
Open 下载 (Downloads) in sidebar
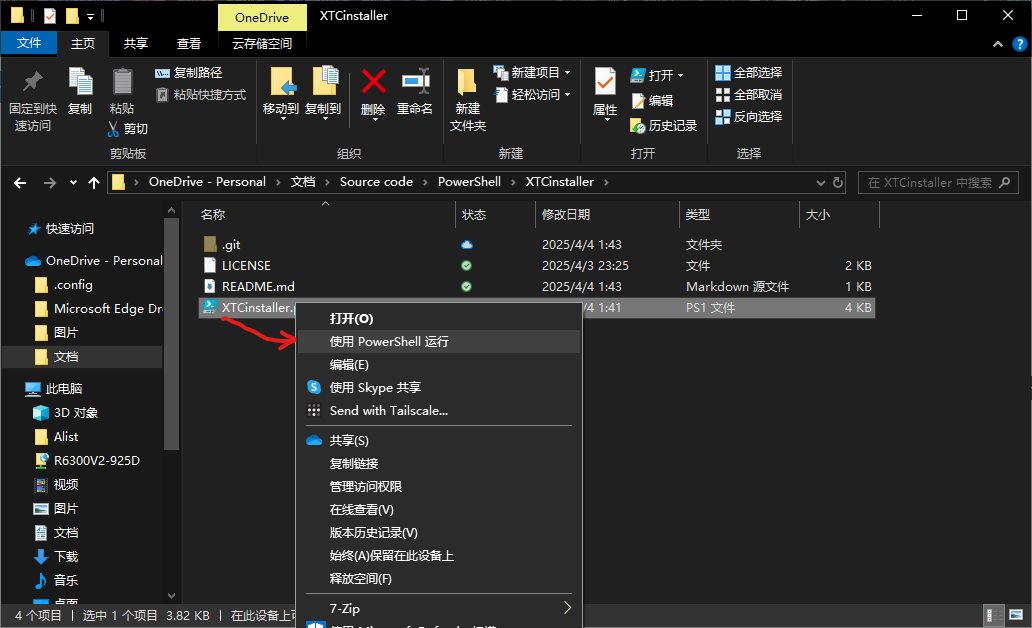tap(66, 556)
